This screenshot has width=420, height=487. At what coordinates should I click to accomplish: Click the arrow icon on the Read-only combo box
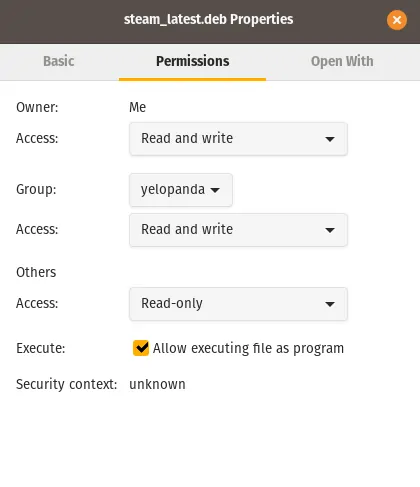[x=330, y=304]
